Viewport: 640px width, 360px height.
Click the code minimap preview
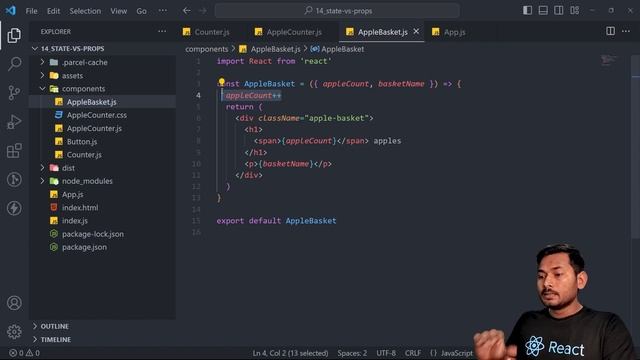pyautogui.click(x=608, y=61)
